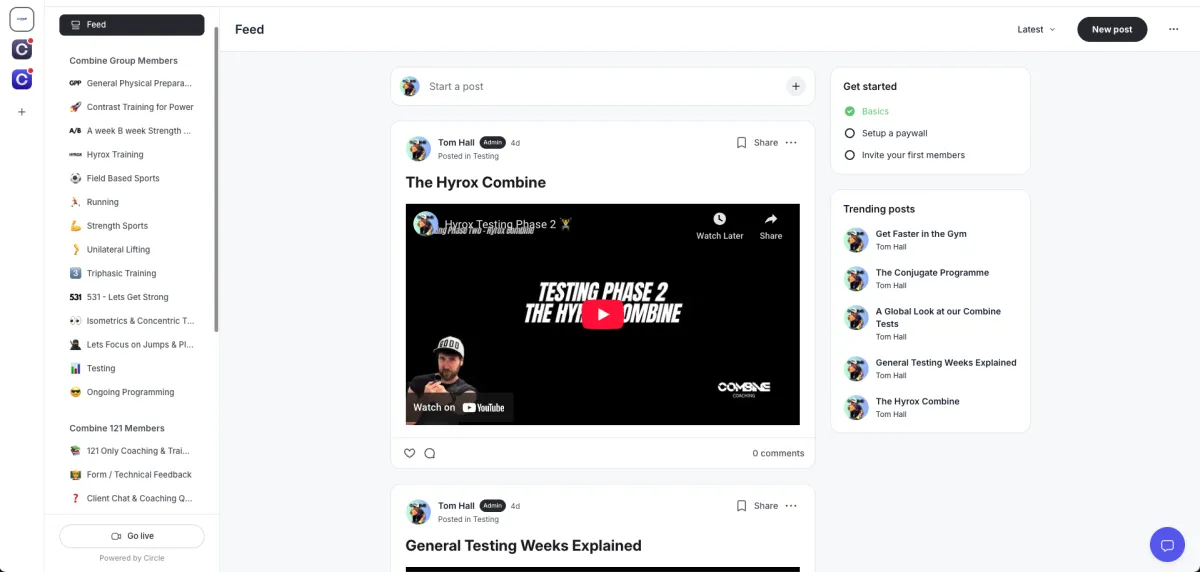This screenshot has width=1200, height=572.
Task: Open Client Chat & Coaching space
Action: [x=132, y=498]
